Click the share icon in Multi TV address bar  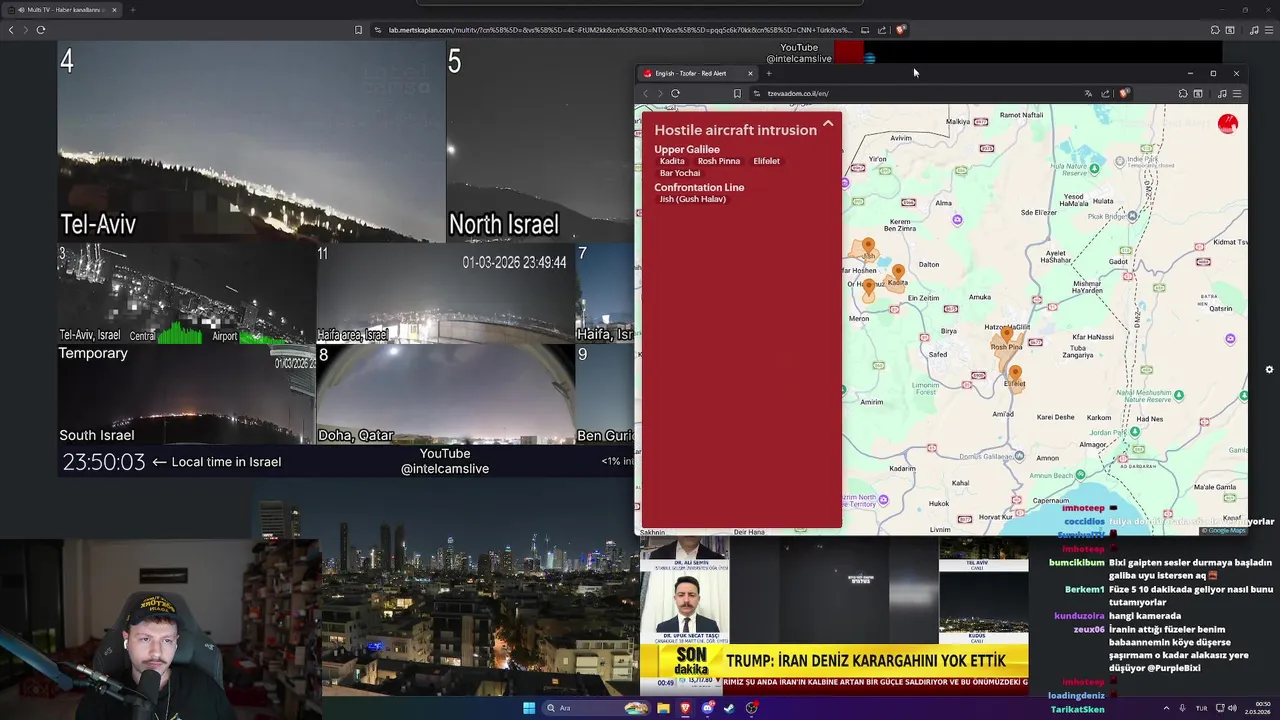coord(882,30)
